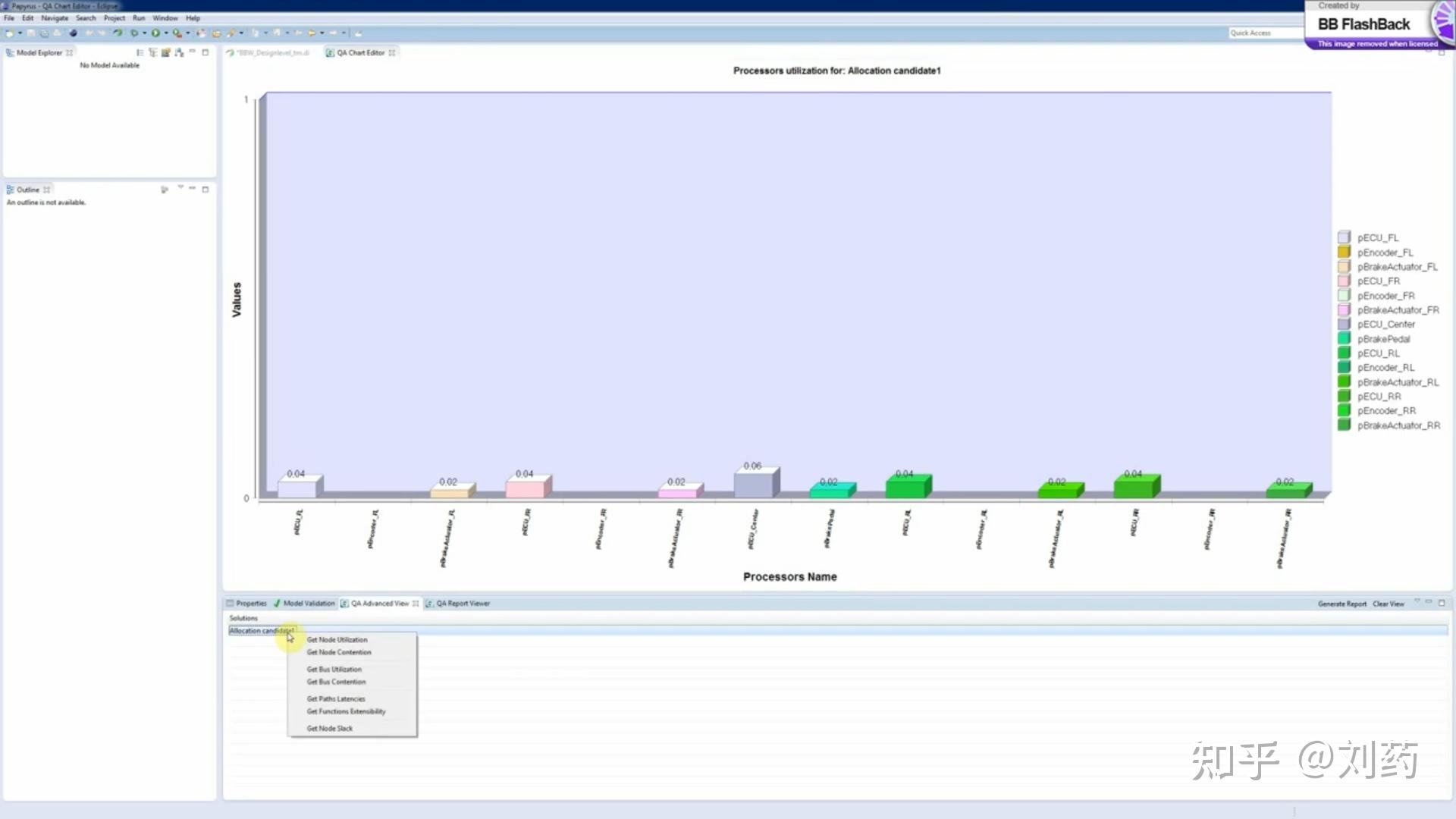Choose Get Bus Contention from context menu
1456x819 pixels.
(336, 682)
